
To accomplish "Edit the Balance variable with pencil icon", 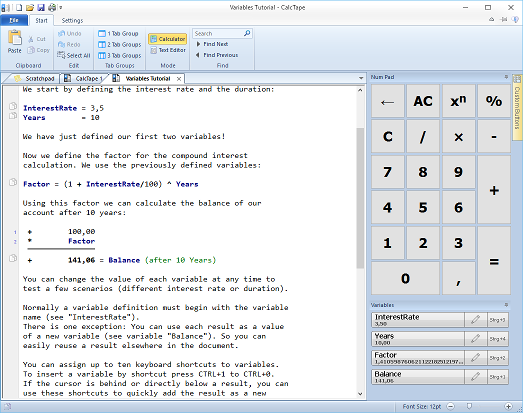I will (x=476, y=377).
